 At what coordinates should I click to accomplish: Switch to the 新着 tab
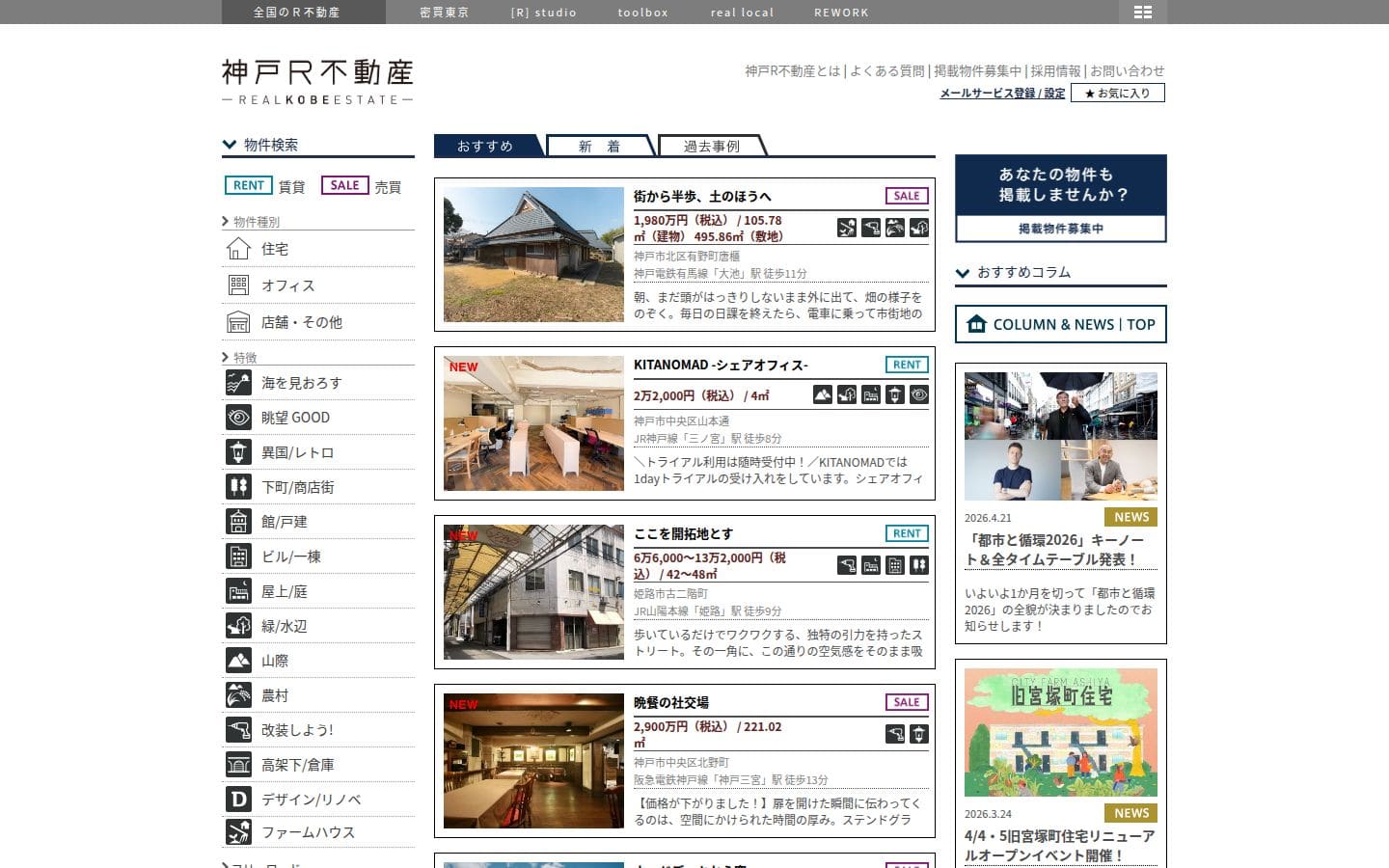(x=601, y=146)
